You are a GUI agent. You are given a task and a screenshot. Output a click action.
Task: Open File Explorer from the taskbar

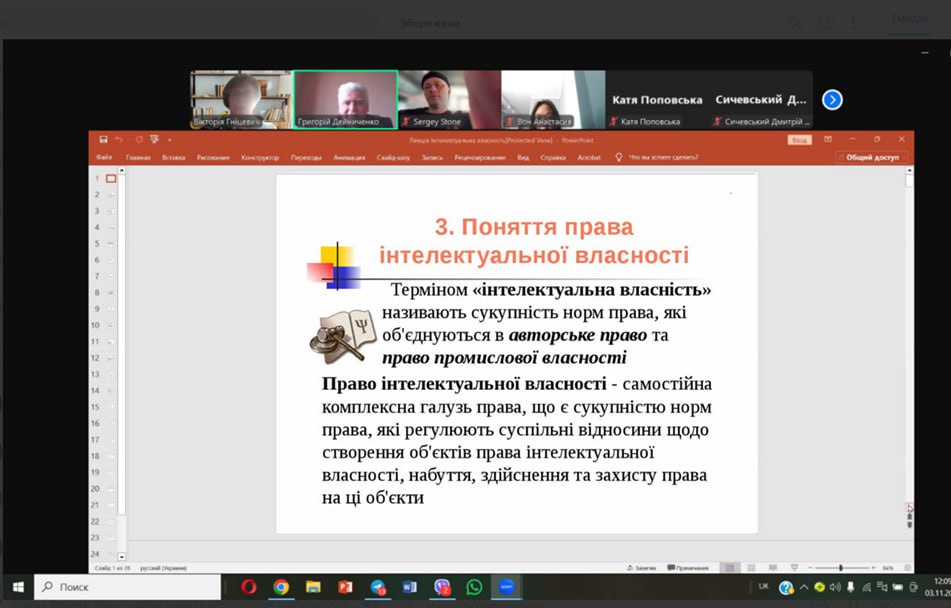pos(313,587)
